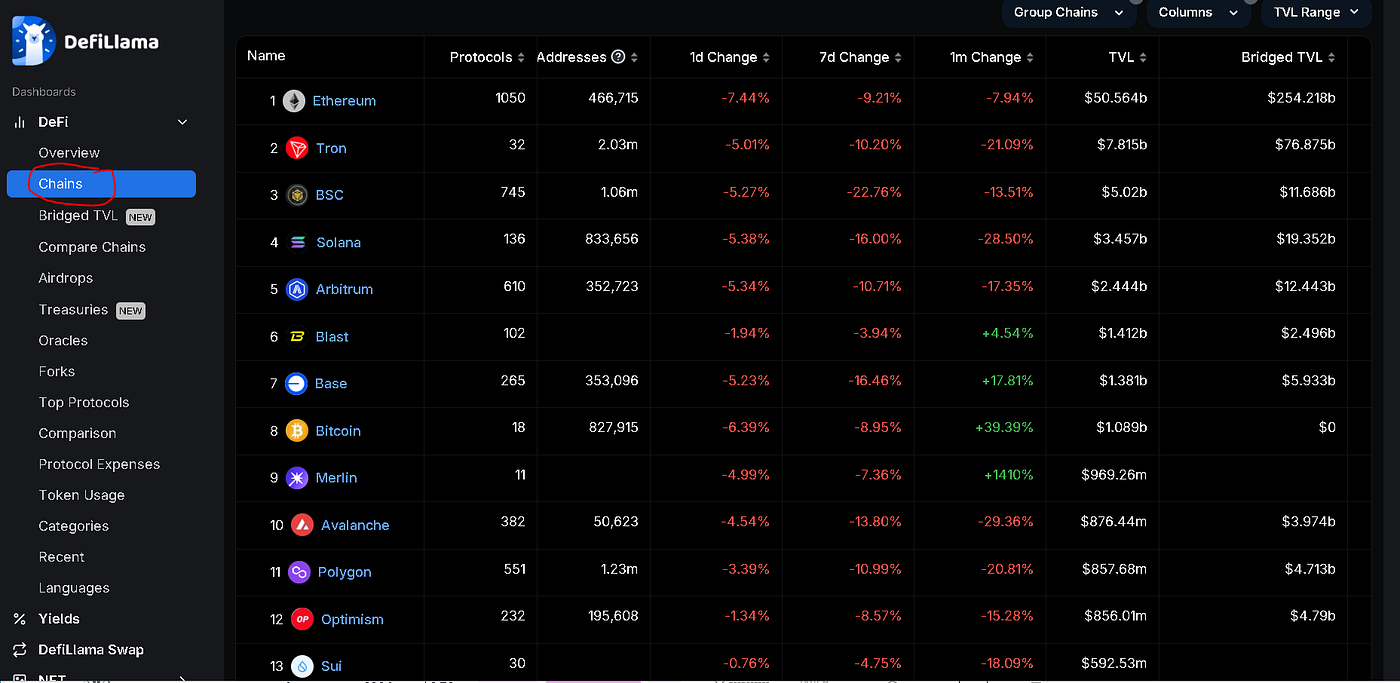Open the Optimism chain link
Image resolution: width=1400 pixels, height=683 pixels.
[x=352, y=619]
